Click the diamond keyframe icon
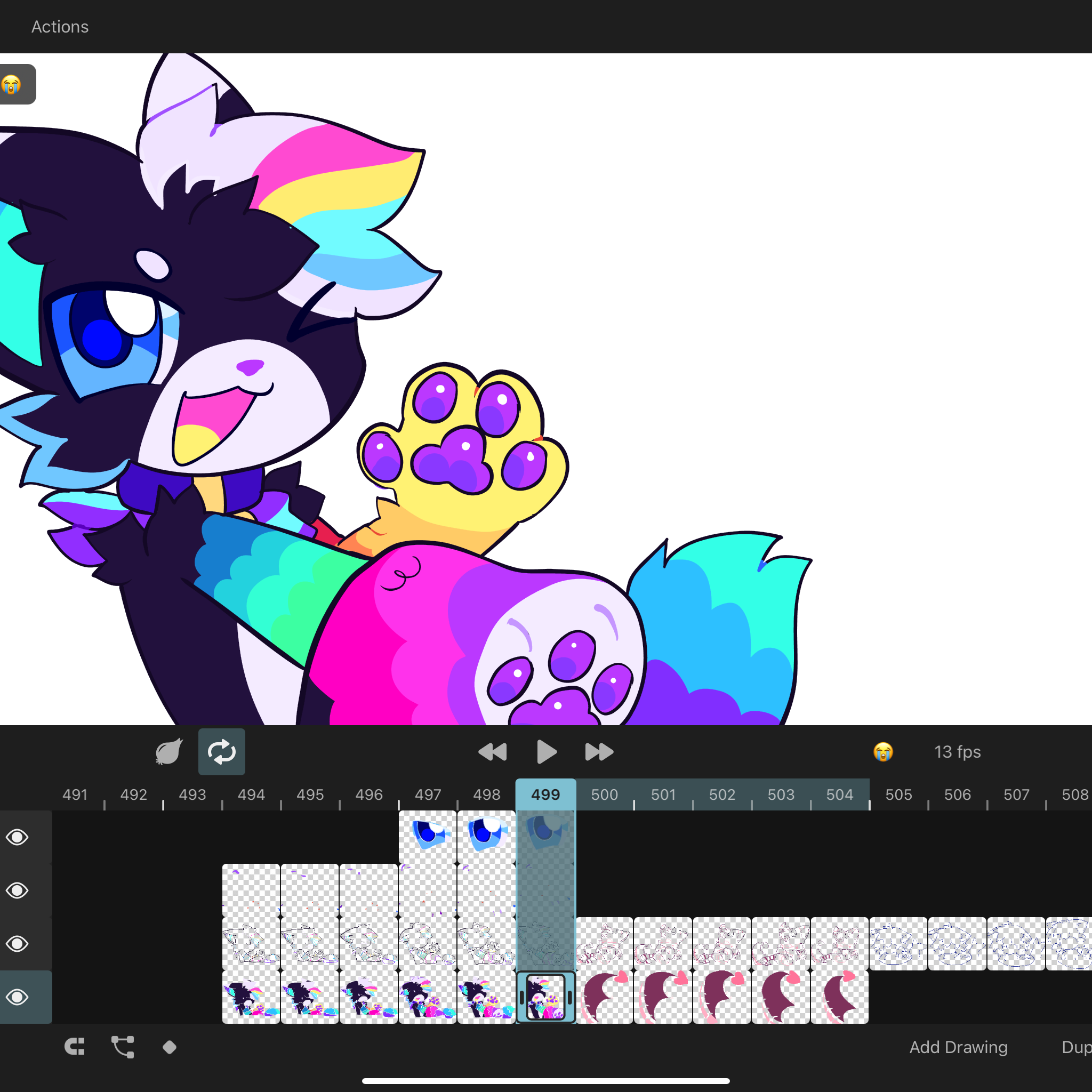1092x1092 pixels. pyautogui.click(x=170, y=1047)
